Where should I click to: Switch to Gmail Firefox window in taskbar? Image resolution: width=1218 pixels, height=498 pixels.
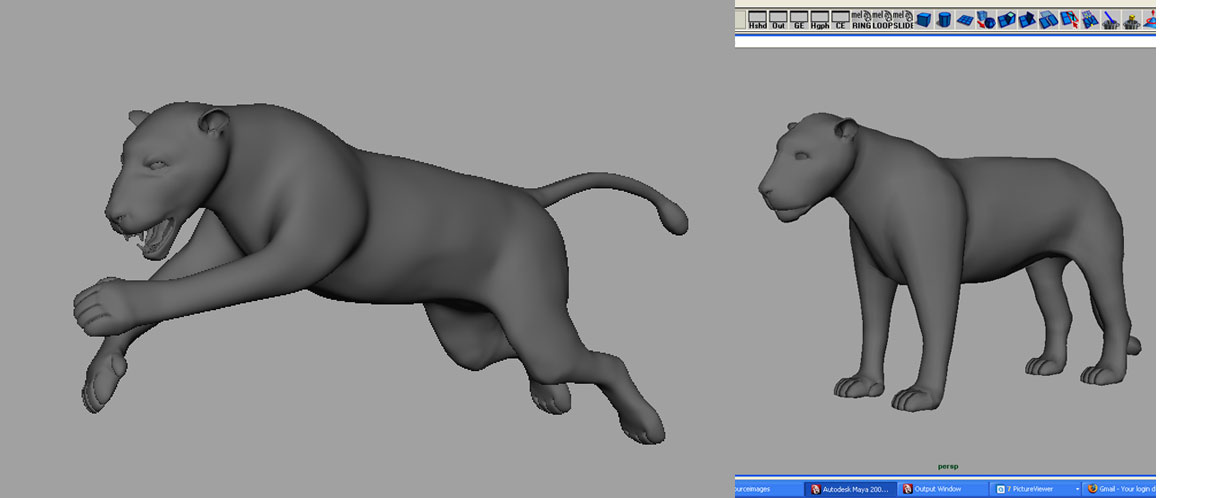1121,489
